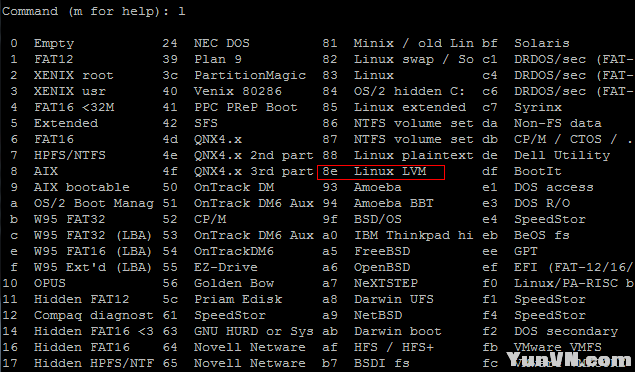
Task: Click 'IBM Thinkpad hi' entry
Action: click(x=413, y=235)
